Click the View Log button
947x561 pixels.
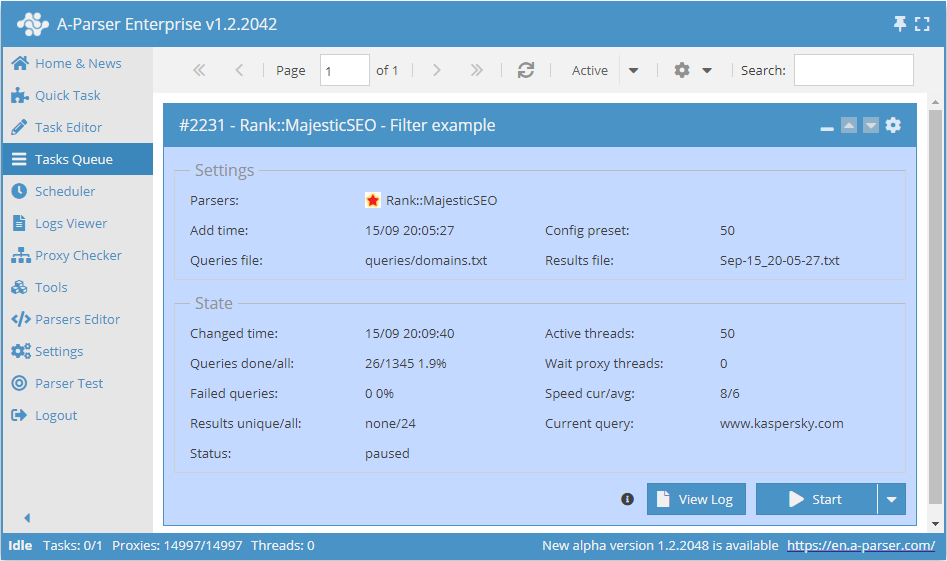click(x=696, y=499)
